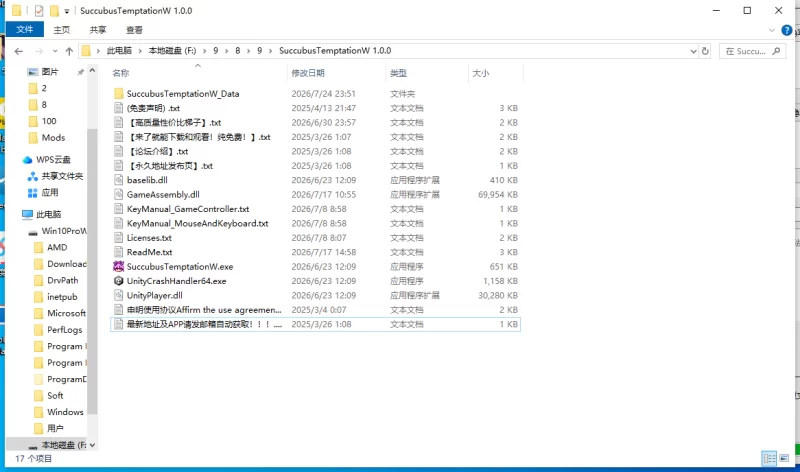Viewport: 800px width, 472px height.
Task: Select 应用 in the sidebar
Action: [50, 192]
